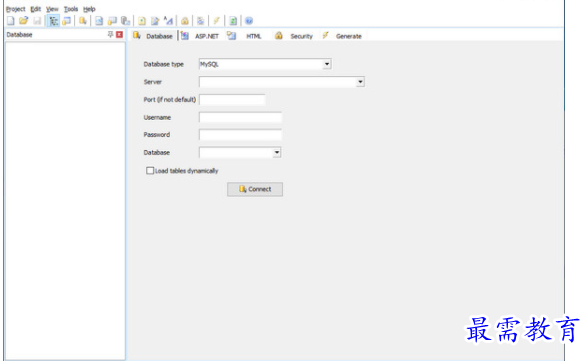This screenshot has height=361, width=588.
Task: Open the View menu
Action: (x=52, y=9)
